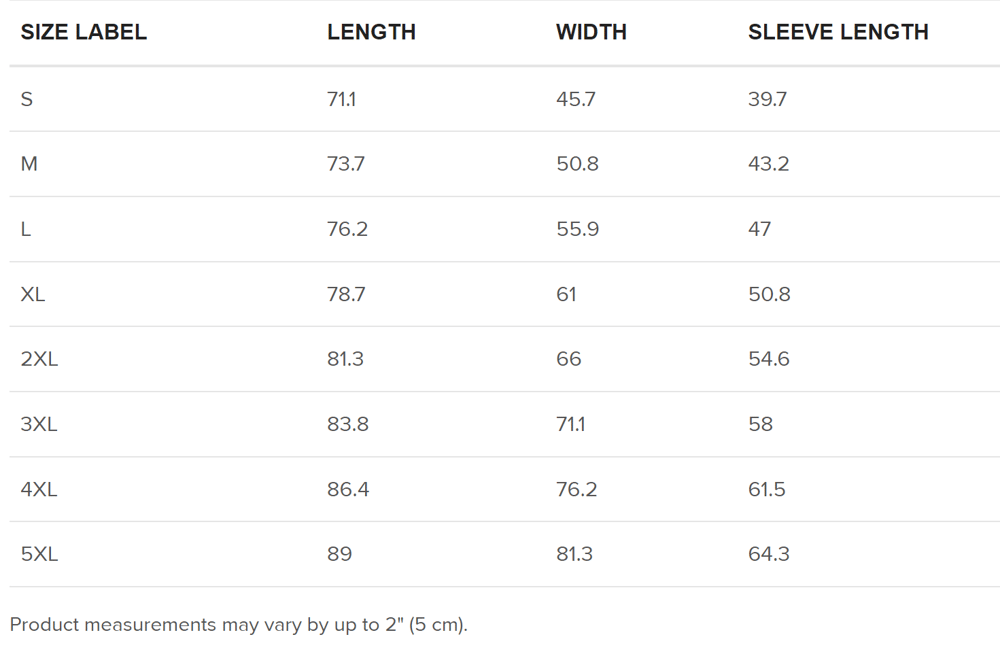1000x656 pixels.
Task: Click the product measurements disclaimer text
Action: tap(239, 624)
